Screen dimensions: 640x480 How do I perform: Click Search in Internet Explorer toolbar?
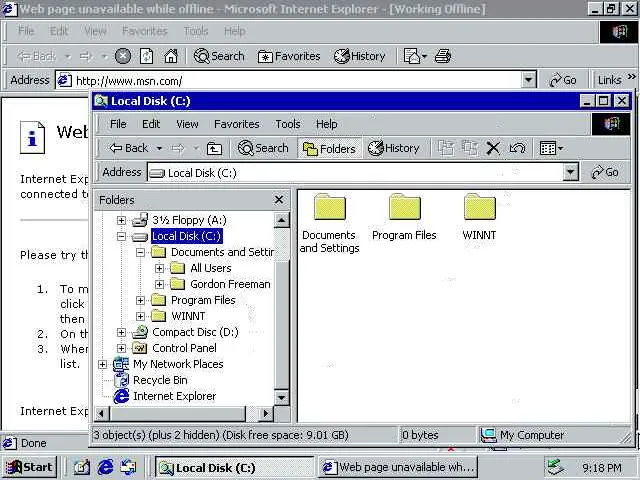[x=219, y=56]
